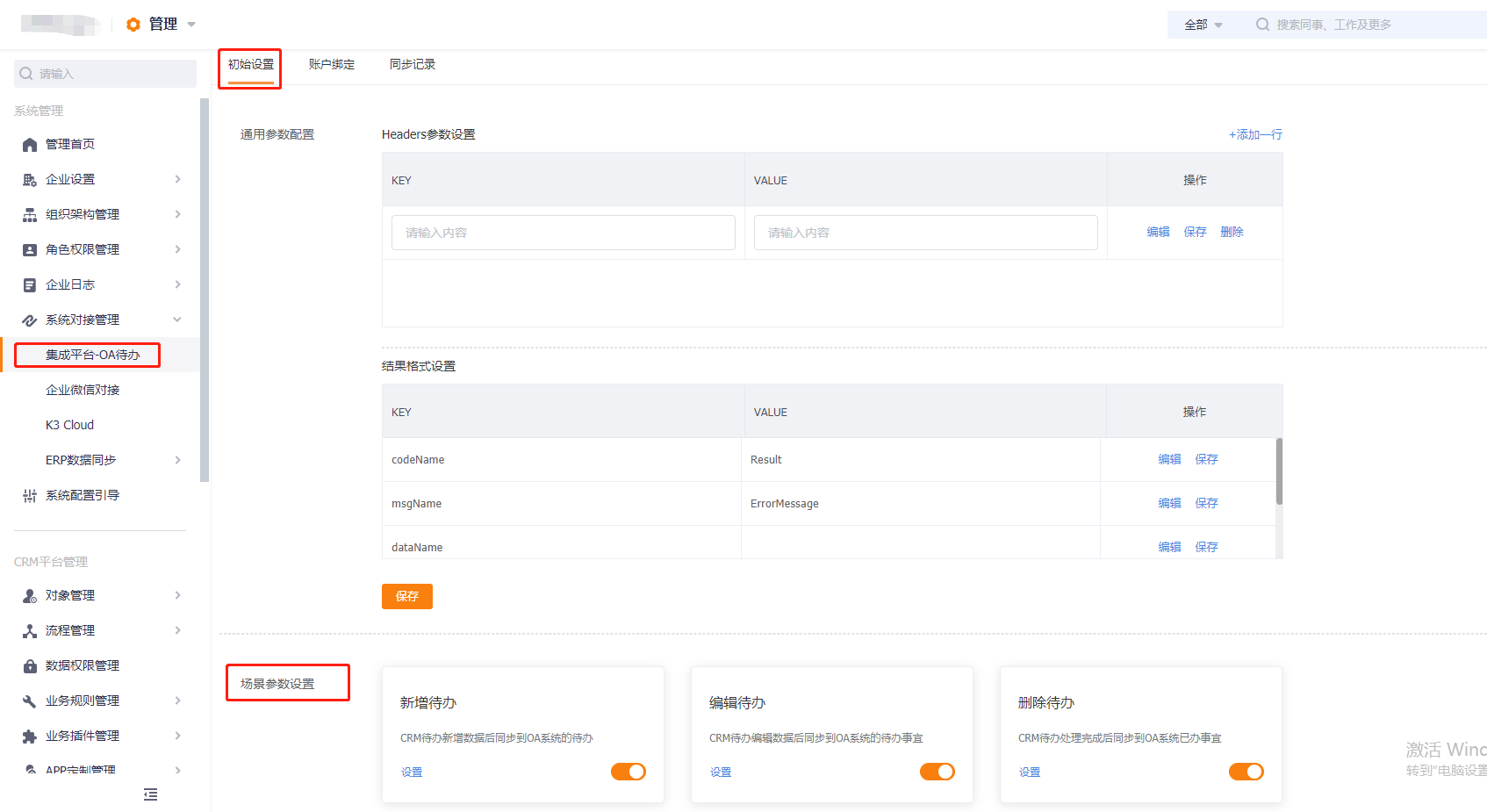The image size is (1487, 812).
Task: Click the 业务插件管理 puzzle piece icon
Action: pyautogui.click(x=30, y=737)
